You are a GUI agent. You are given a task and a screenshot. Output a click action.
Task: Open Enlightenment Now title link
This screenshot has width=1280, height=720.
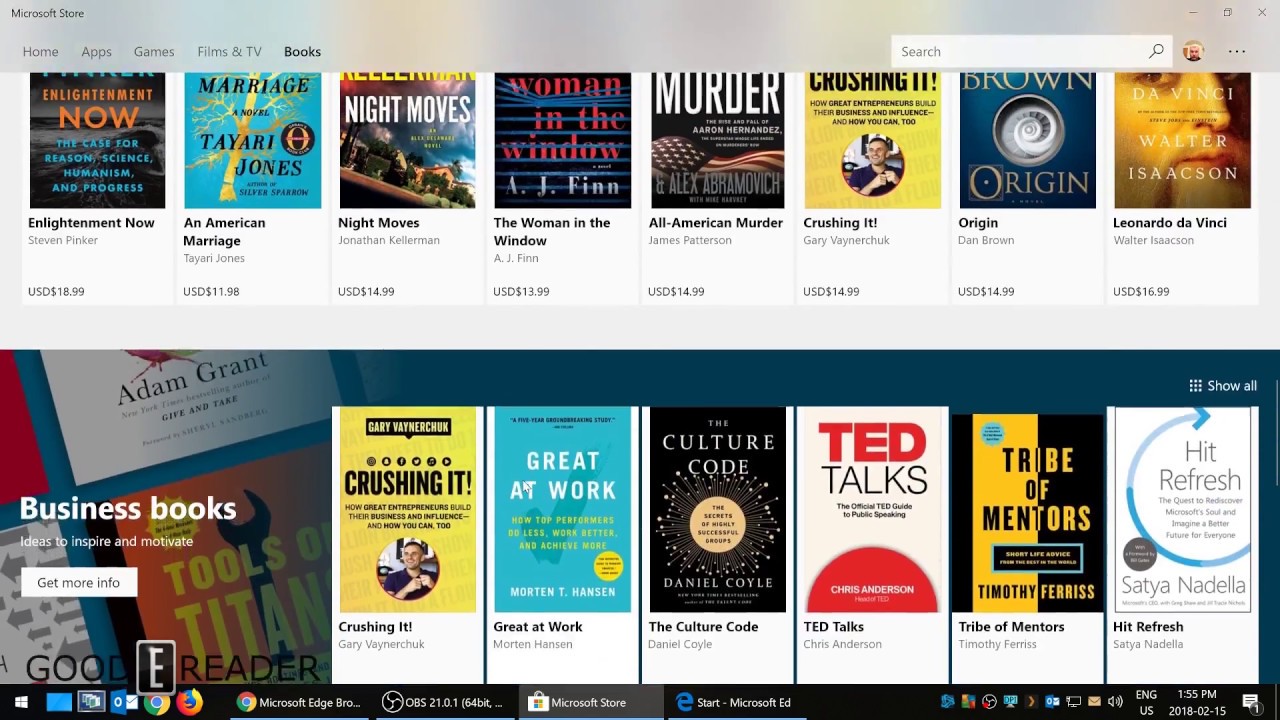pos(91,223)
